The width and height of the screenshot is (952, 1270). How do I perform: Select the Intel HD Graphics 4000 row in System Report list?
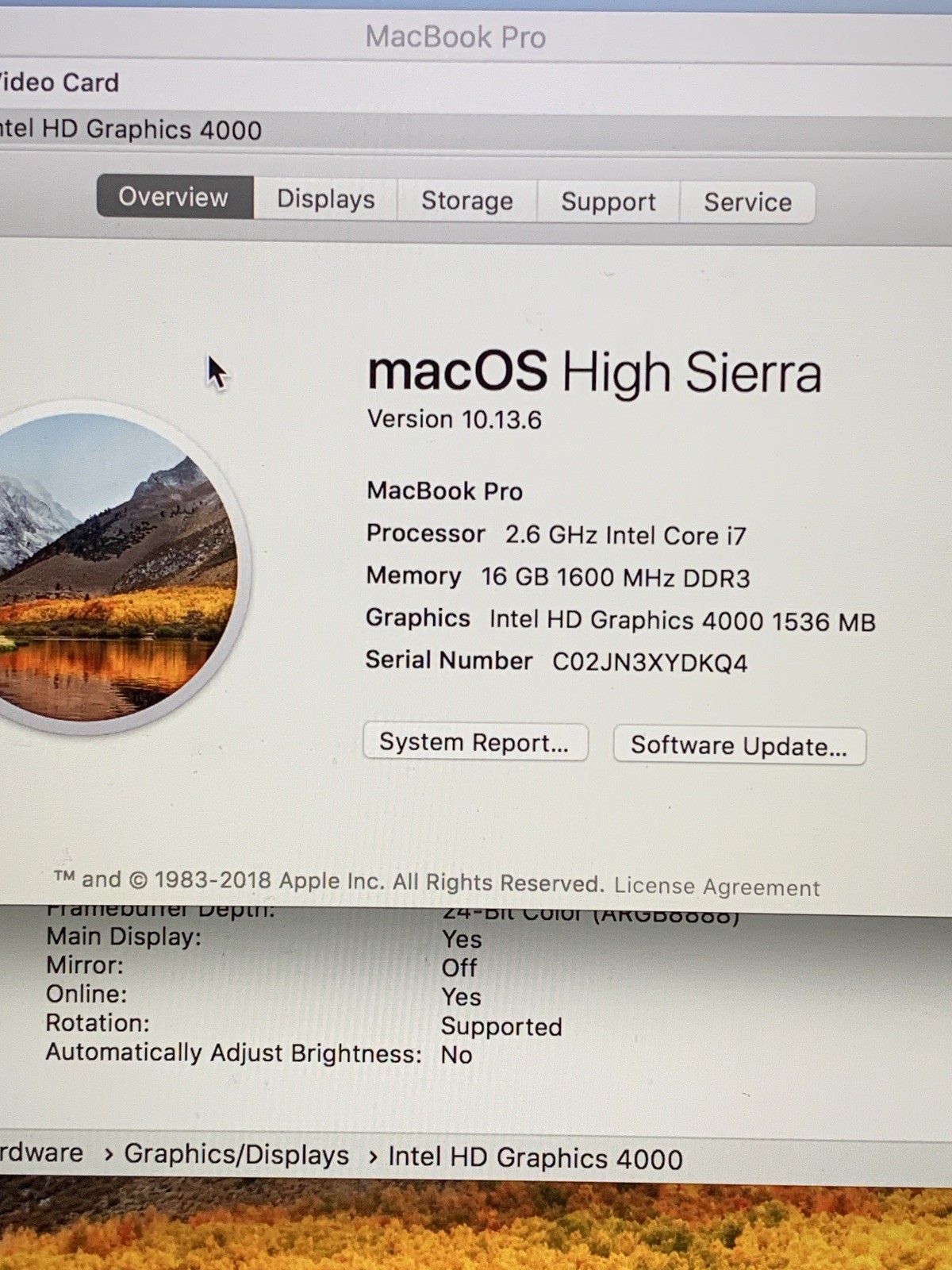(x=476, y=129)
